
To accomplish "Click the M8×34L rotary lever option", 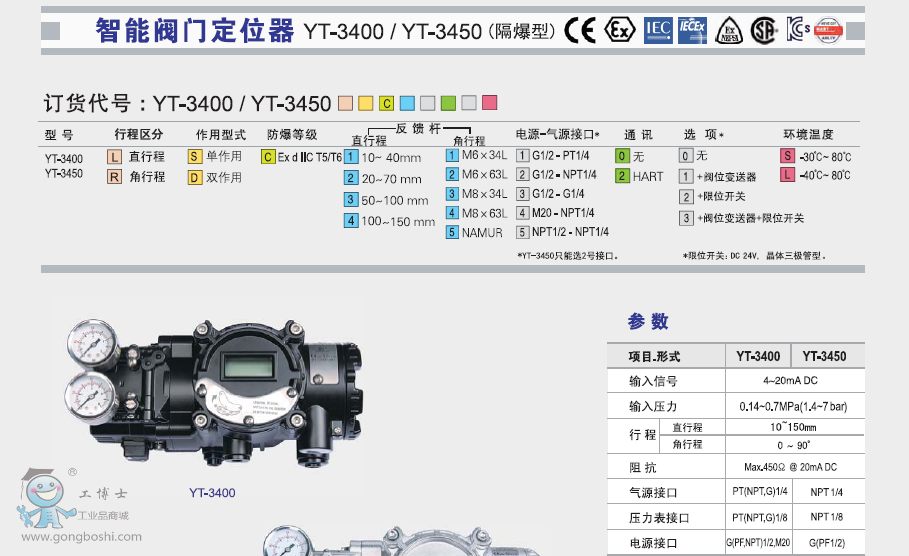I will (477, 194).
